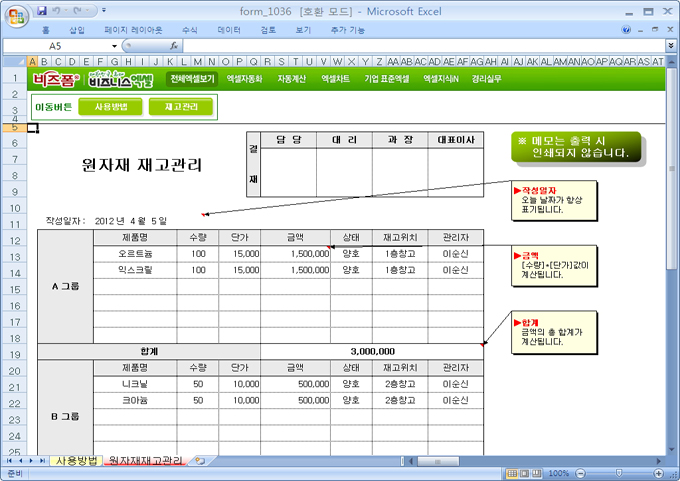The image size is (680, 481).
Task: Switch to the 사용방법 sheet tab
Action: pyautogui.click(x=76, y=461)
